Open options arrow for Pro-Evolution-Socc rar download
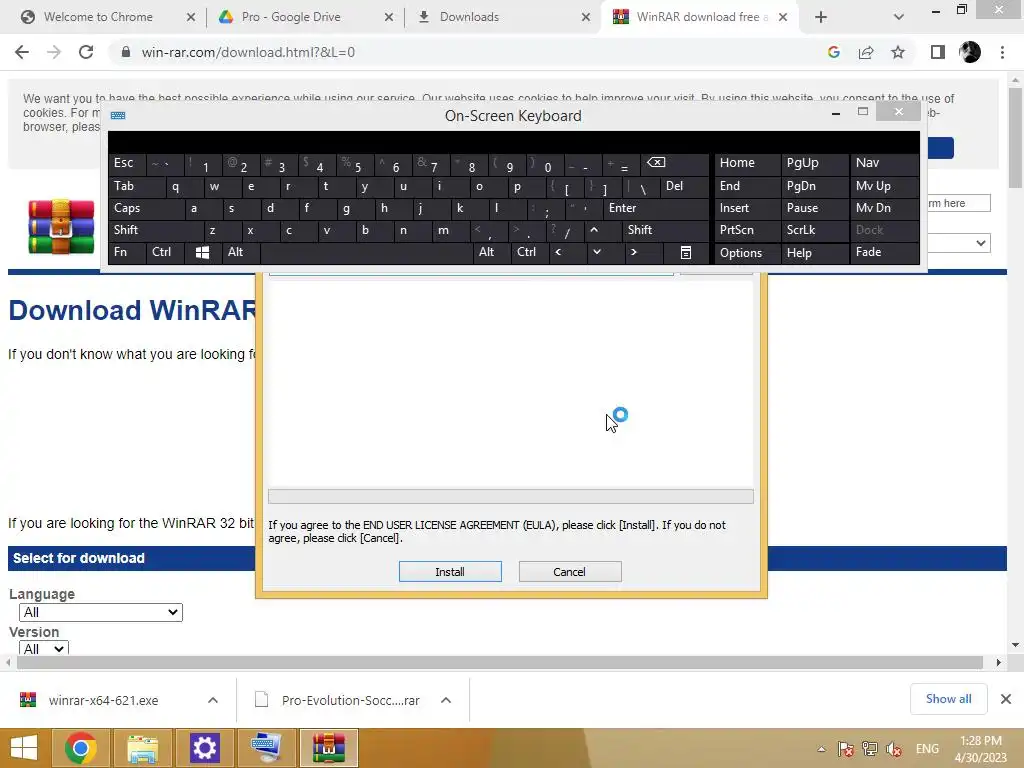This screenshot has height=768, width=1024. [x=446, y=700]
